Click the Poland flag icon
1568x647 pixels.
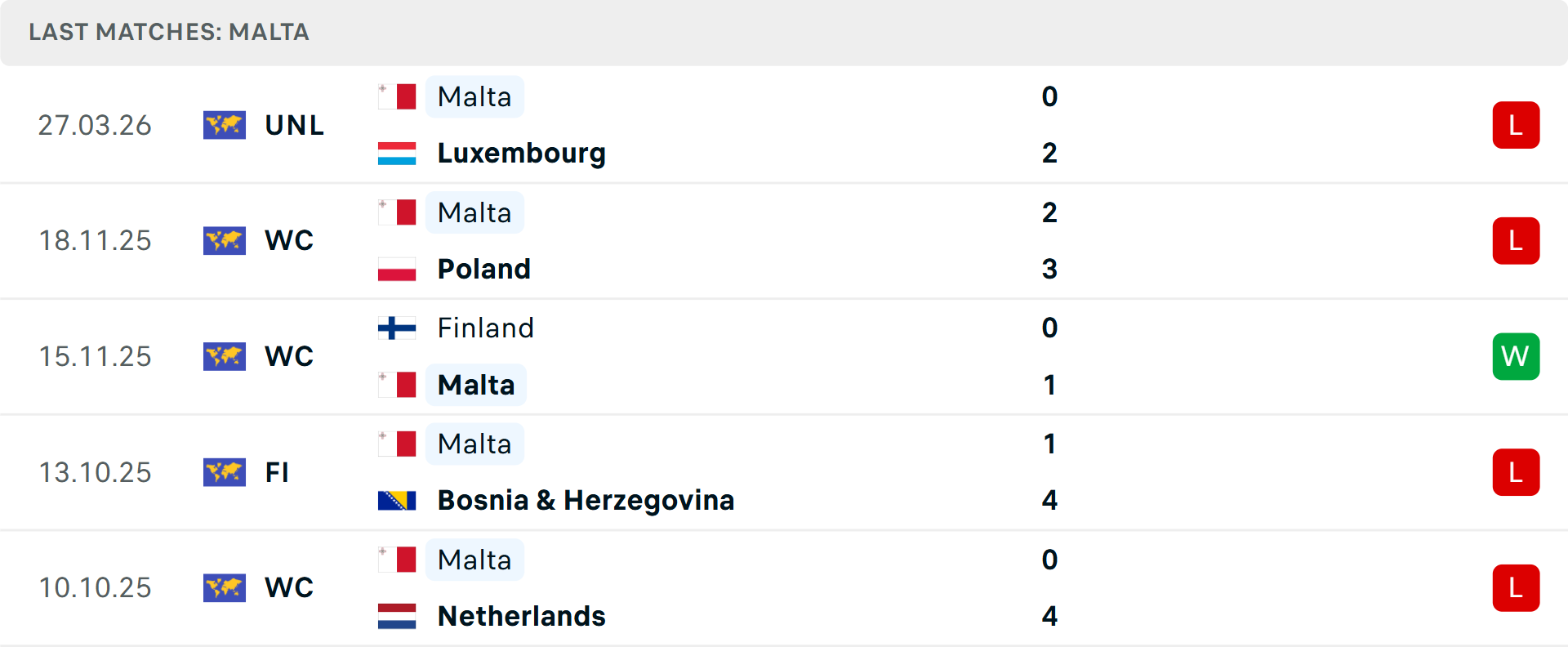397,269
